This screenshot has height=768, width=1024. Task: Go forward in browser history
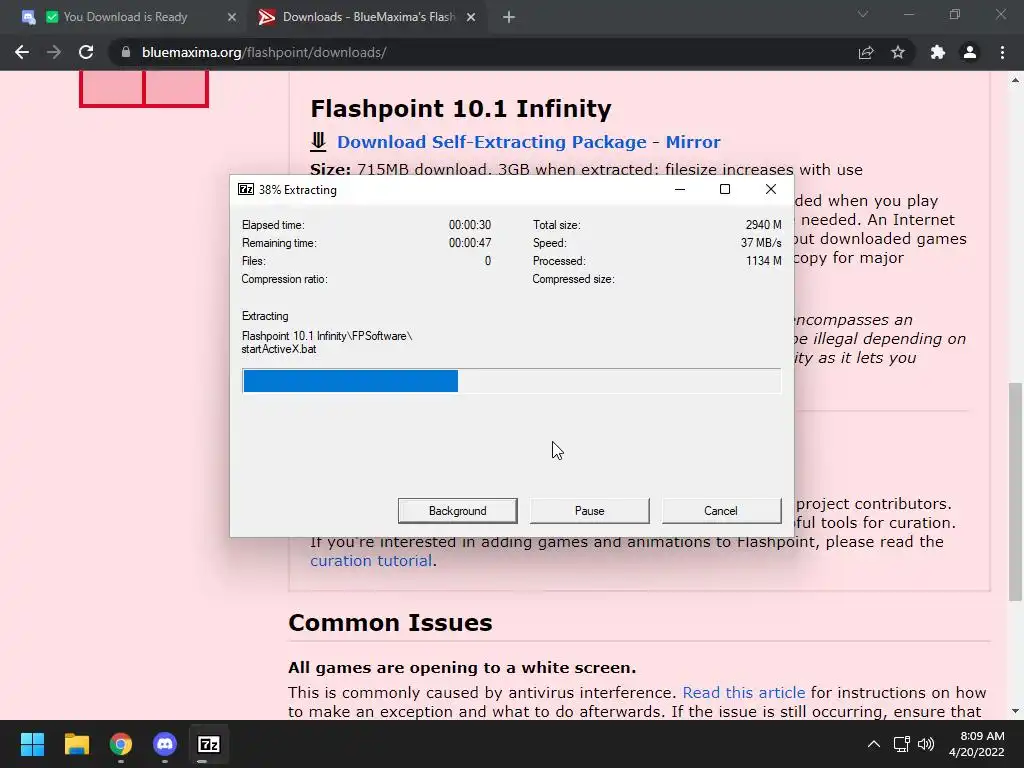coord(54,52)
